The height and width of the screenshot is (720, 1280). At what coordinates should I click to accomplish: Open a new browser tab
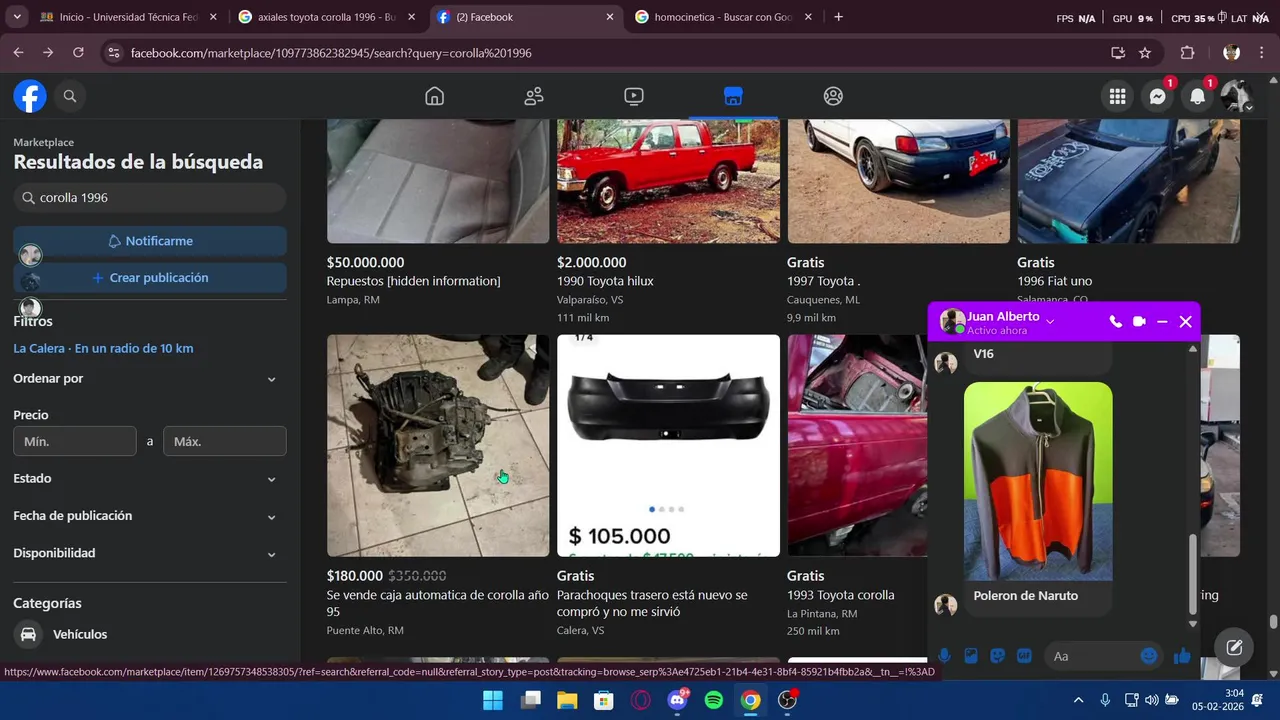(838, 17)
